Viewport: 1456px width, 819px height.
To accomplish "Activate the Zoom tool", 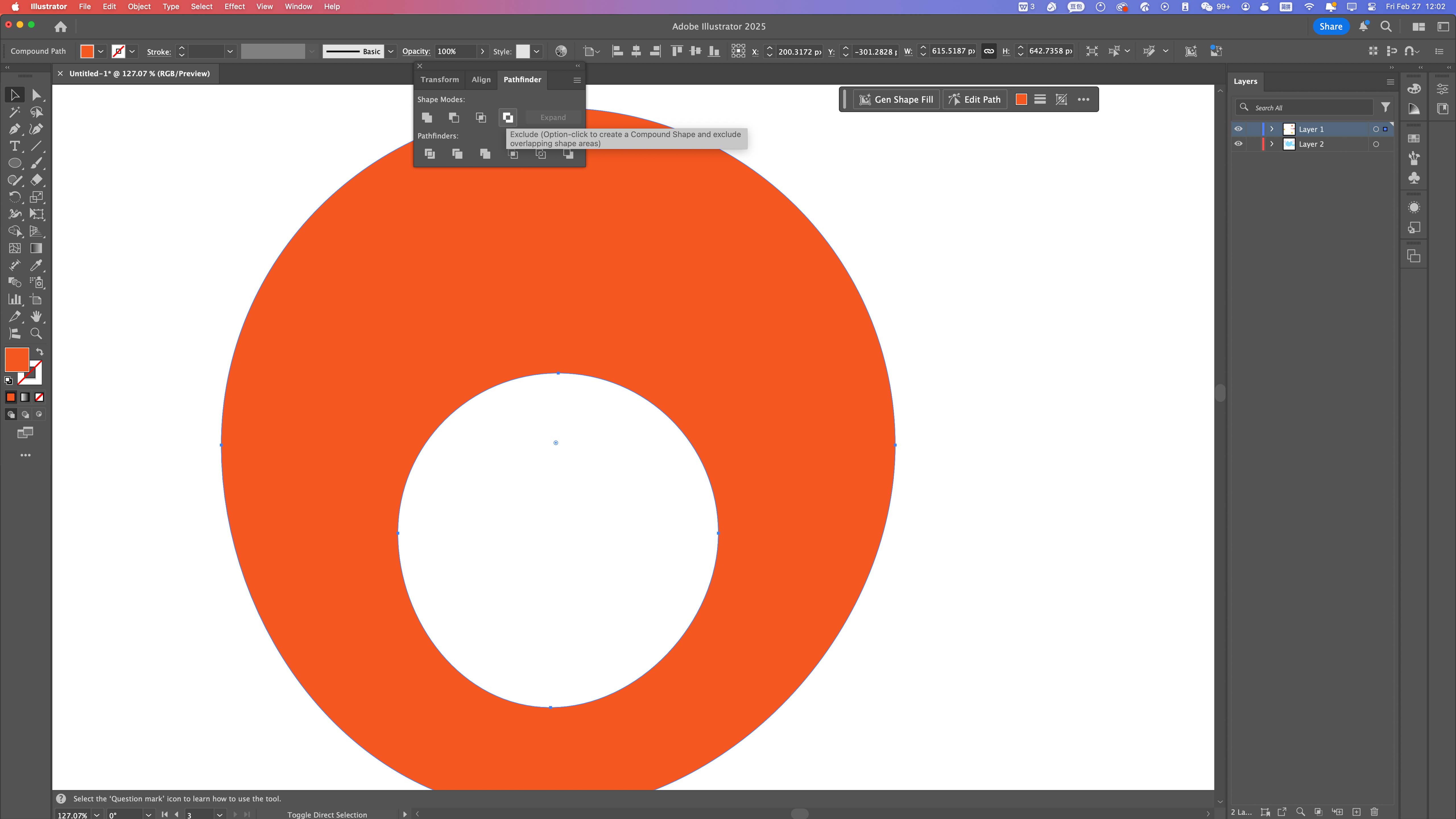I will [x=36, y=333].
